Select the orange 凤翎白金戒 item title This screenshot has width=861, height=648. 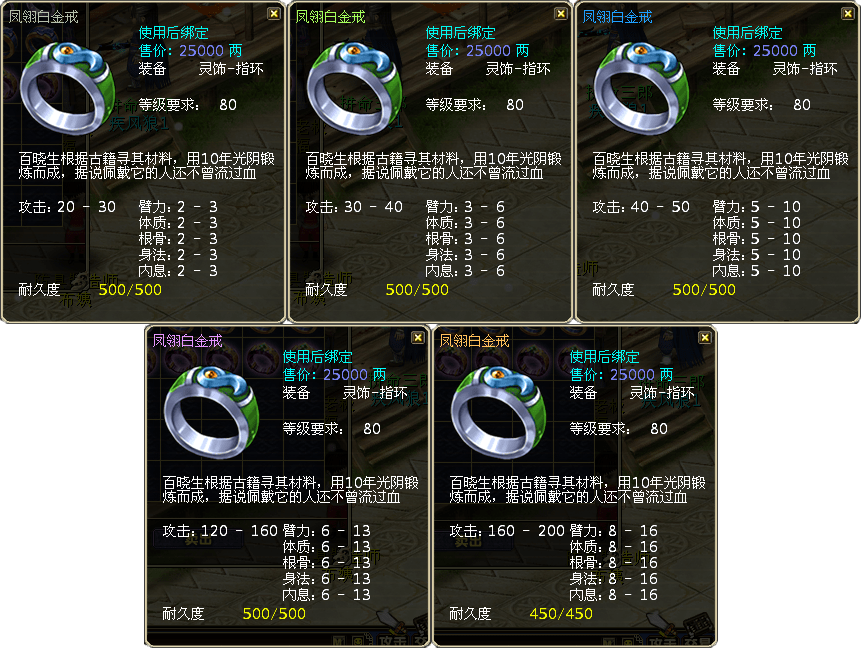(474, 341)
